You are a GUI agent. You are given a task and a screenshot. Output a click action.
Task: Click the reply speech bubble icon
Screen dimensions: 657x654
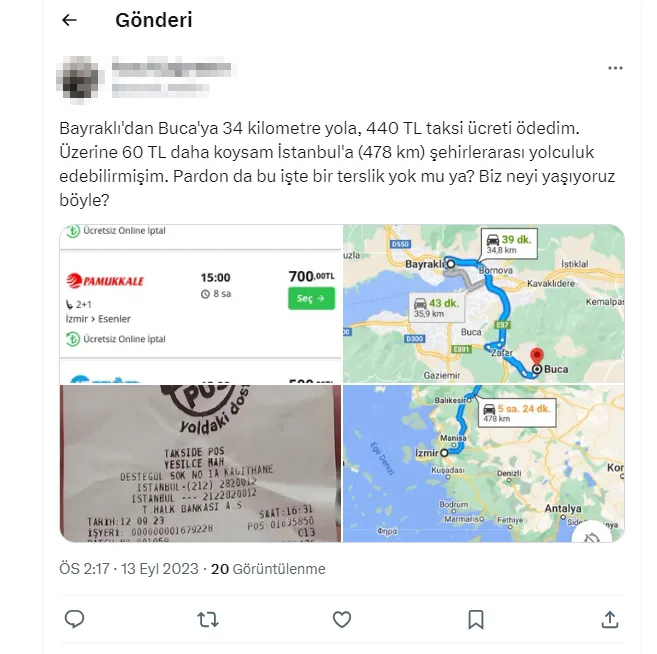(x=75, y=619)
